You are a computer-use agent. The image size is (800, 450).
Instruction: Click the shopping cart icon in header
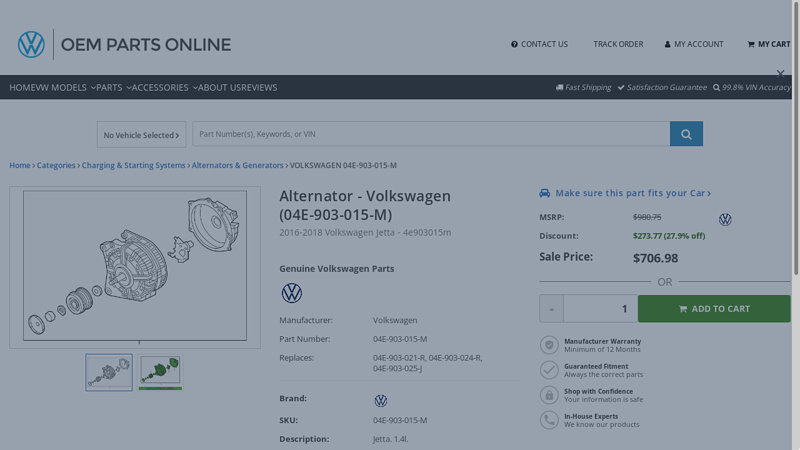pyautogui.click(x=751, y=44)
